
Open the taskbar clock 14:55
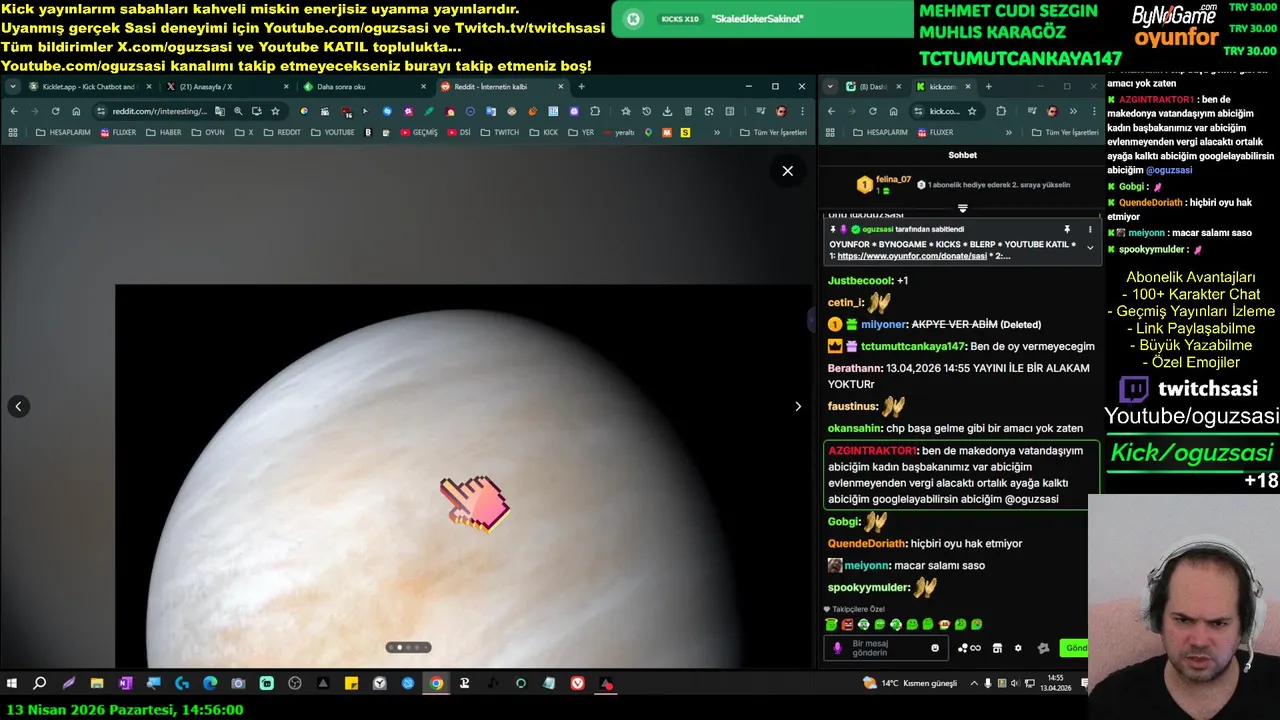point(1055,683)
